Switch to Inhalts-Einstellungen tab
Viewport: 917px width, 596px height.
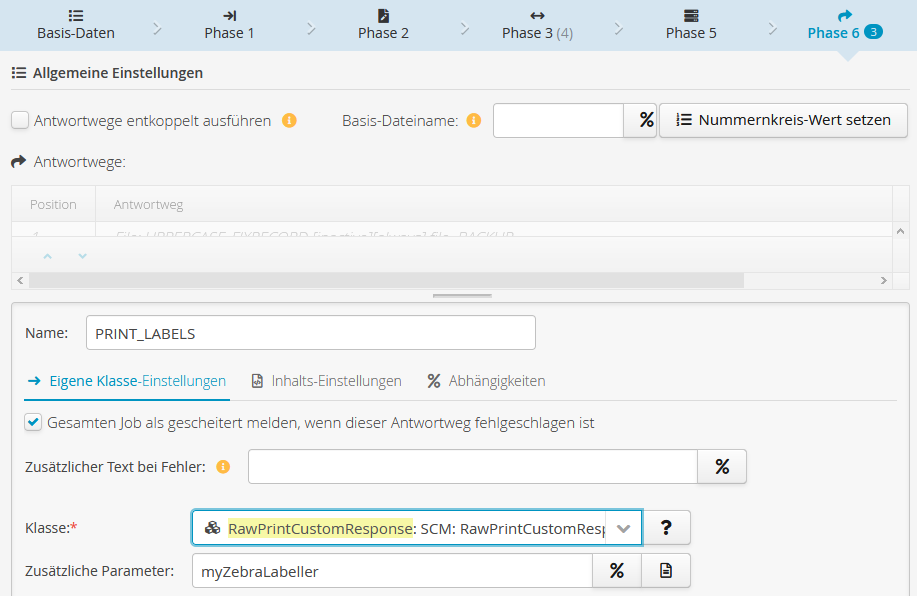(x=326, y=381)
